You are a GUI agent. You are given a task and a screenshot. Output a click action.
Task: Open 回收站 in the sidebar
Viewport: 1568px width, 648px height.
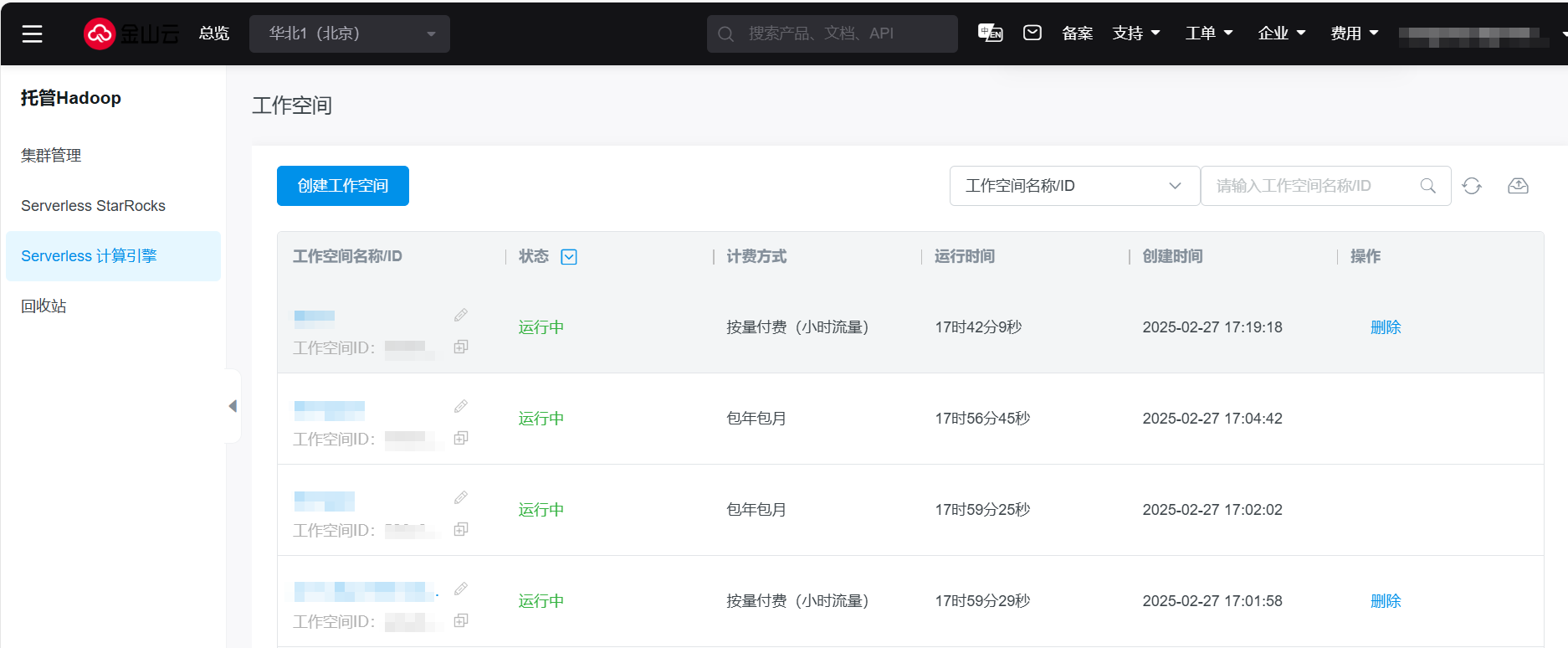[x=44, y=306]
